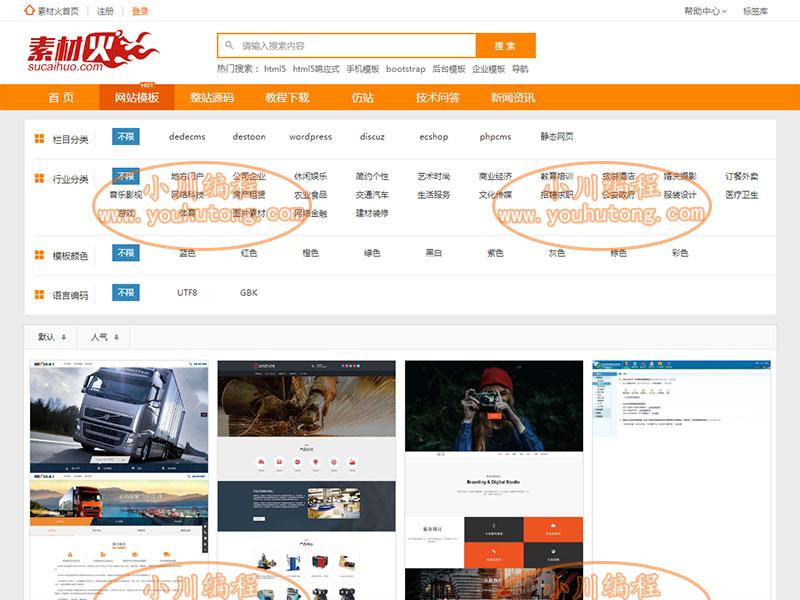Screen dimensions: 800x600
Task: Click hot search term 后台模板
Action: point(448,69)
